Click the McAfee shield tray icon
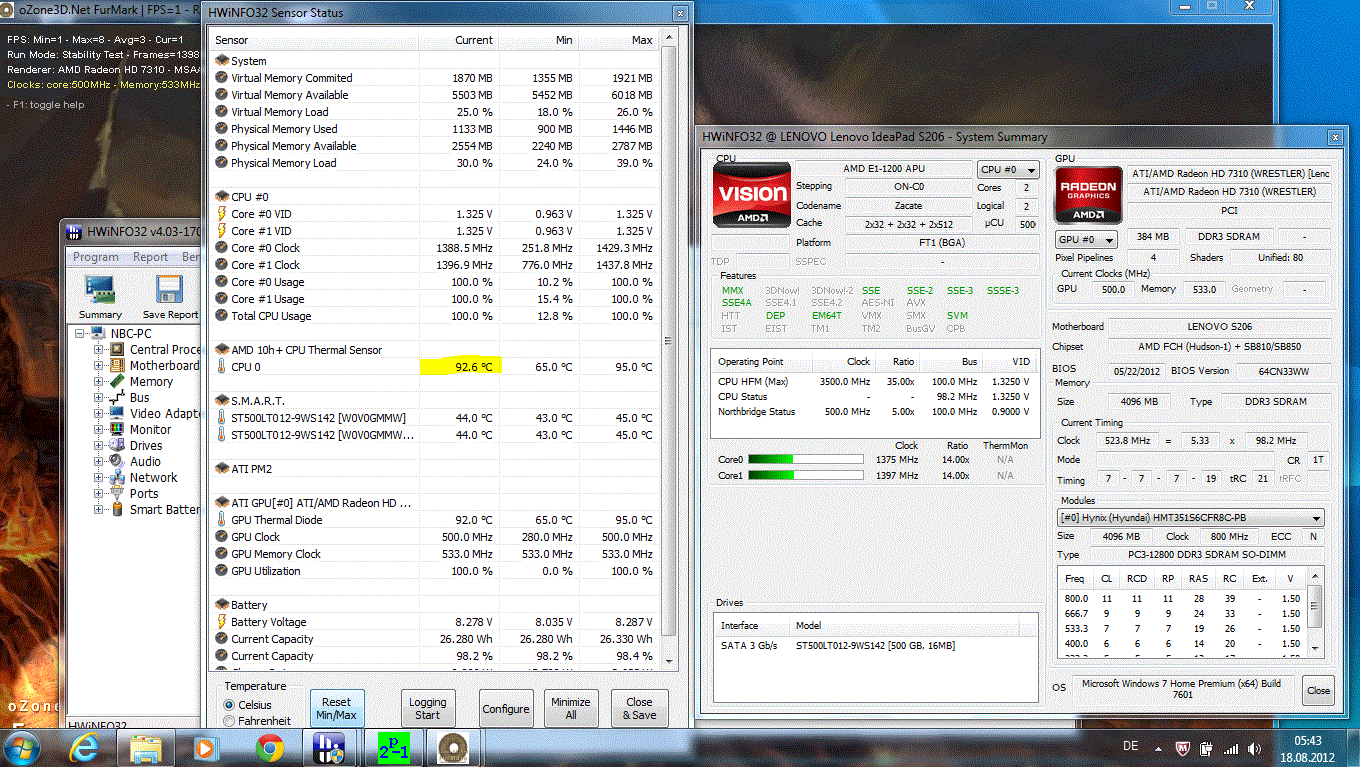Viewport: 1360px width, 767px height. click(x=1183, y=748)
